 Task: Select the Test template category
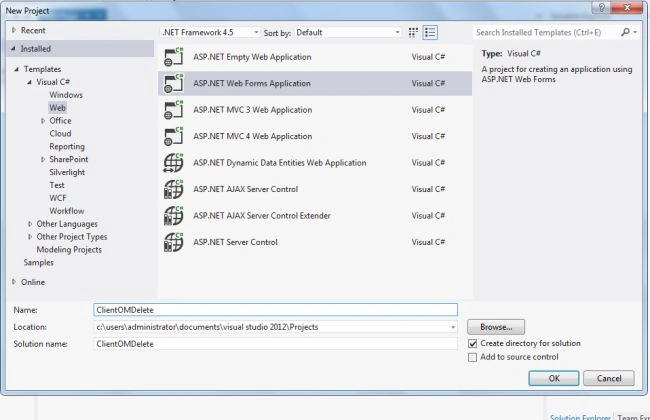pos(57,185)
